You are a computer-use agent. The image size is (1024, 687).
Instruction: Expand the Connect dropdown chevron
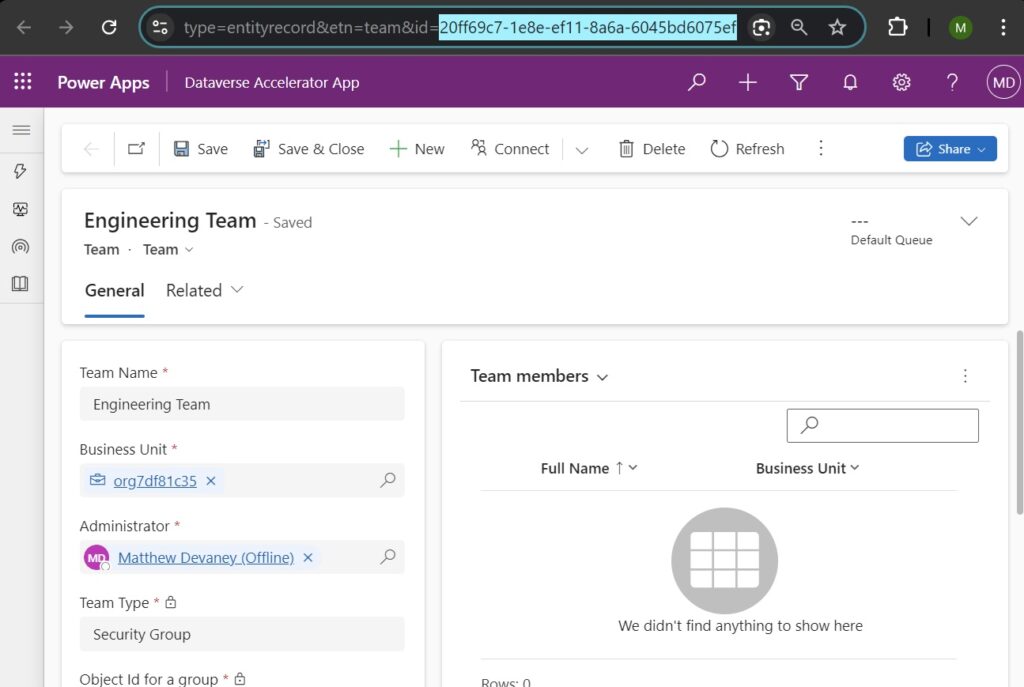coord(581,150)
